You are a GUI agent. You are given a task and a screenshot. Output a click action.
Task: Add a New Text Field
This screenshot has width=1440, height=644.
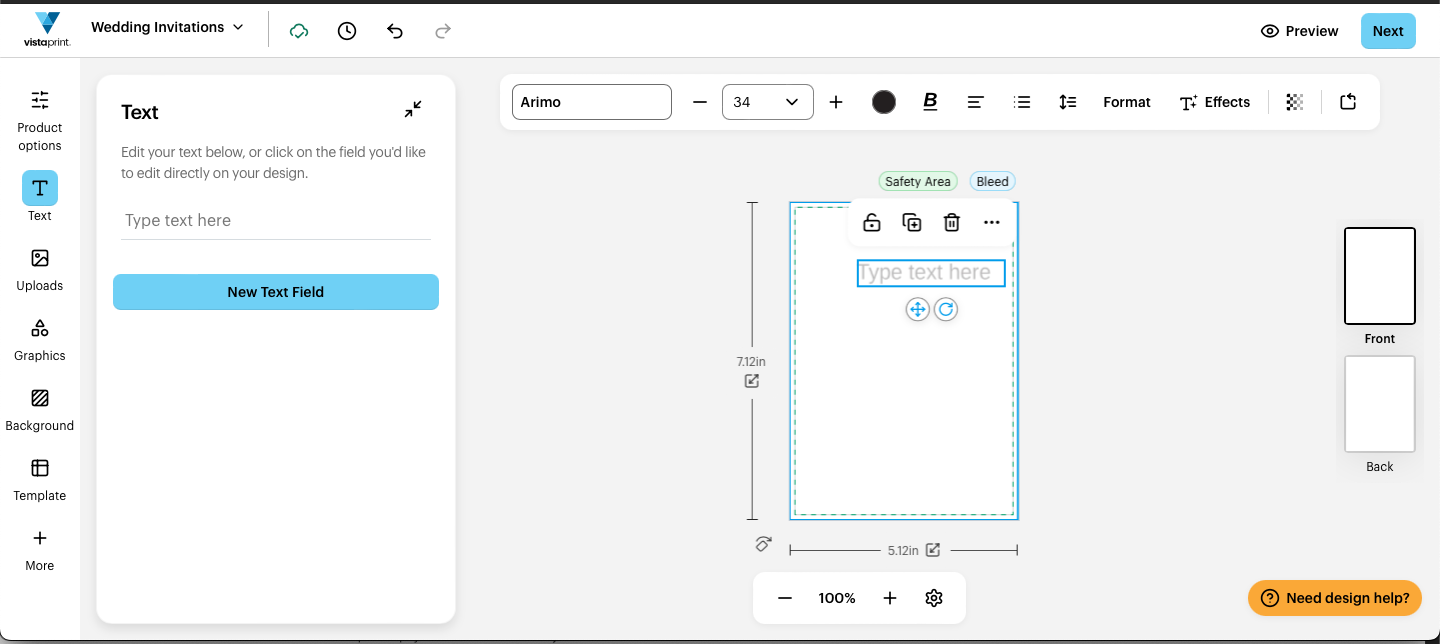click(276, 292)
